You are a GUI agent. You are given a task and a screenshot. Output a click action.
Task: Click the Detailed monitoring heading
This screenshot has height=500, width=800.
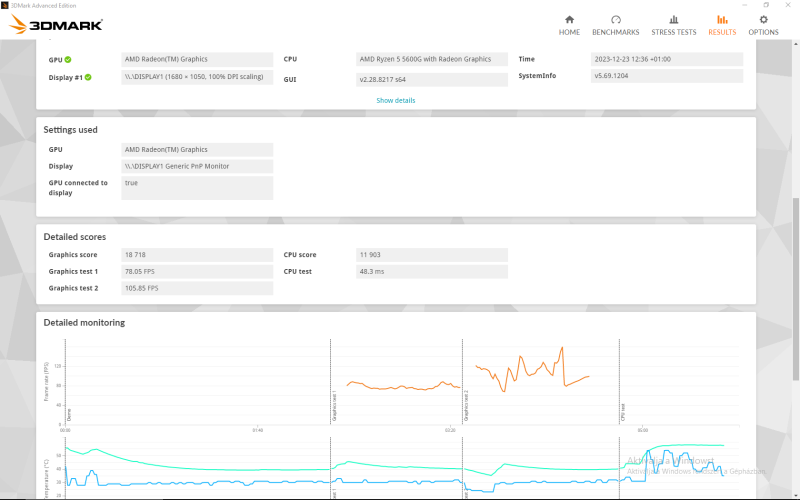pyautogui.click(x=84, y=322)
